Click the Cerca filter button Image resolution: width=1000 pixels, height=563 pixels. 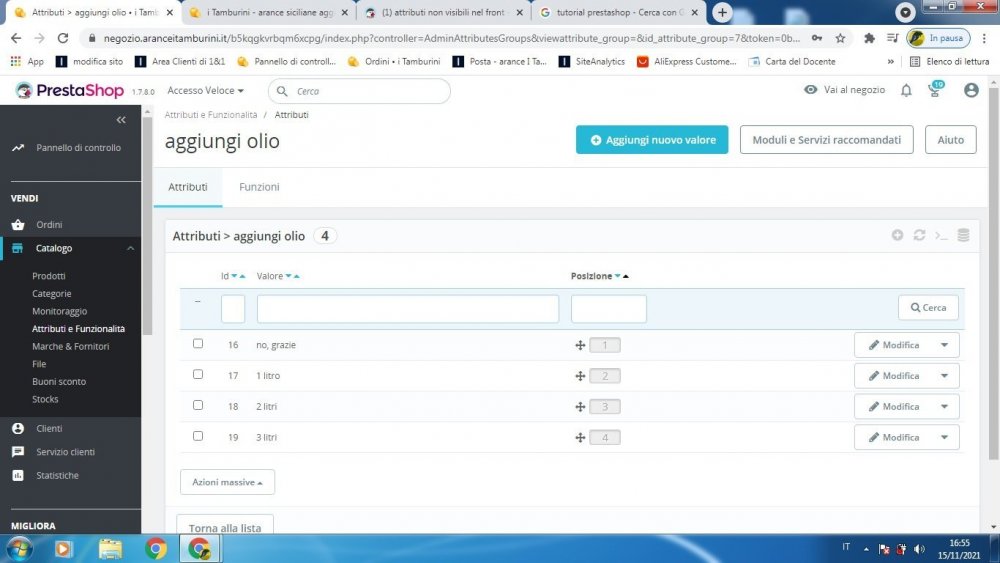pos(928,307)
